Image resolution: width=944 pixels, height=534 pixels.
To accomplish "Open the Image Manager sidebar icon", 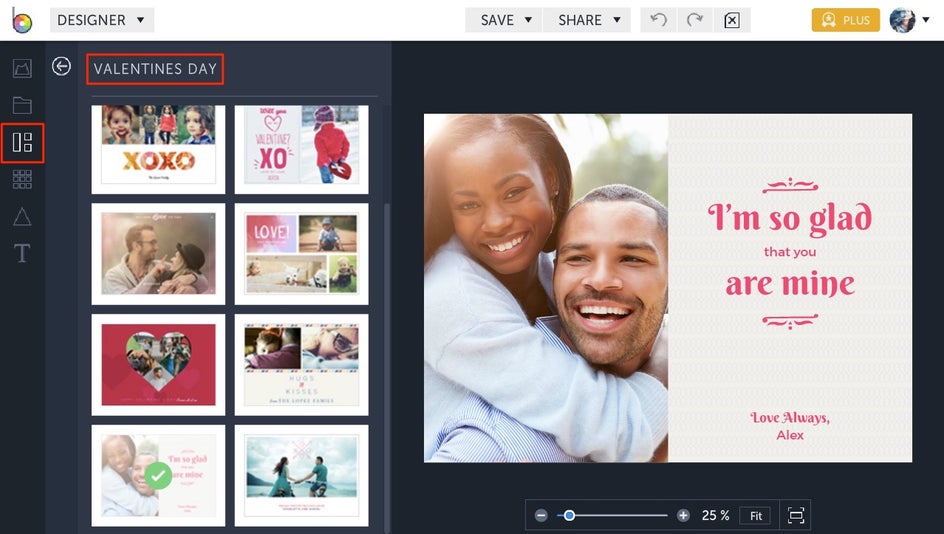I will click(22, 68).
